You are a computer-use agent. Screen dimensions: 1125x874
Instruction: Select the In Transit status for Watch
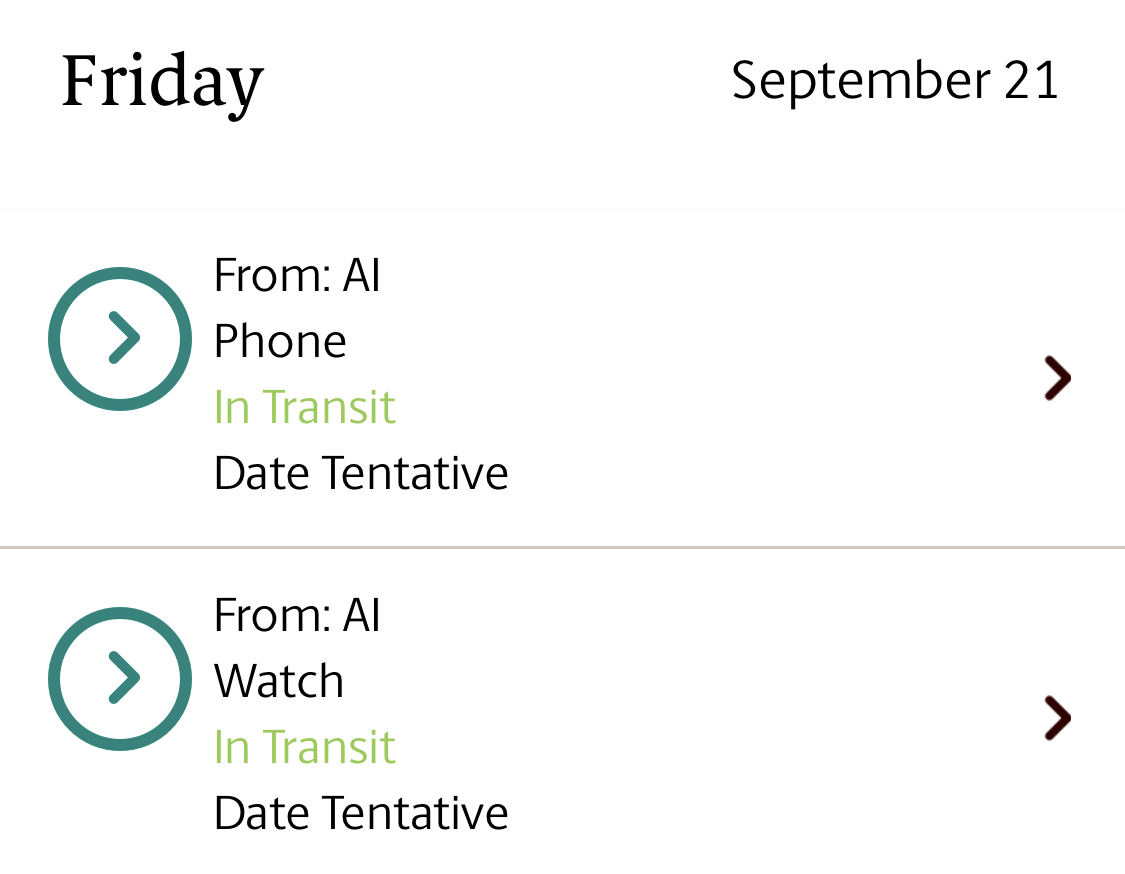[305, 747]
